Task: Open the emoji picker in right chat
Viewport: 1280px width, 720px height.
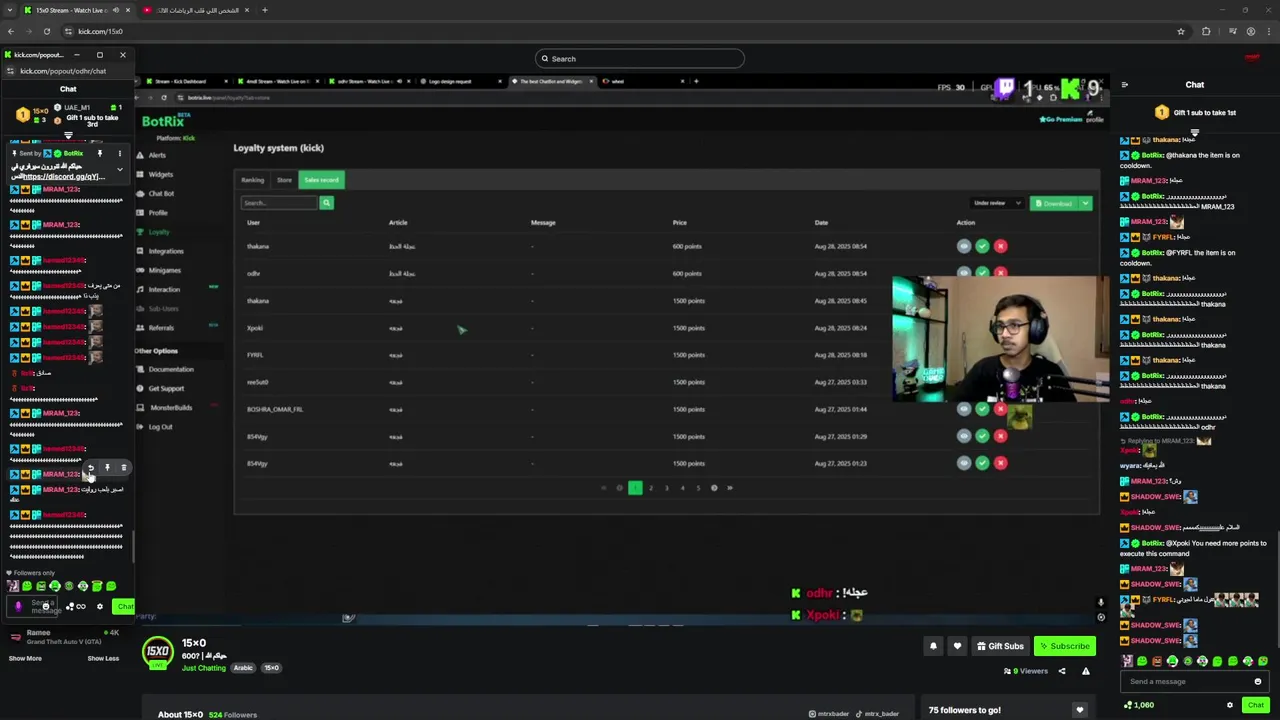Action: pyautogui.click(x=1258, y=682)
